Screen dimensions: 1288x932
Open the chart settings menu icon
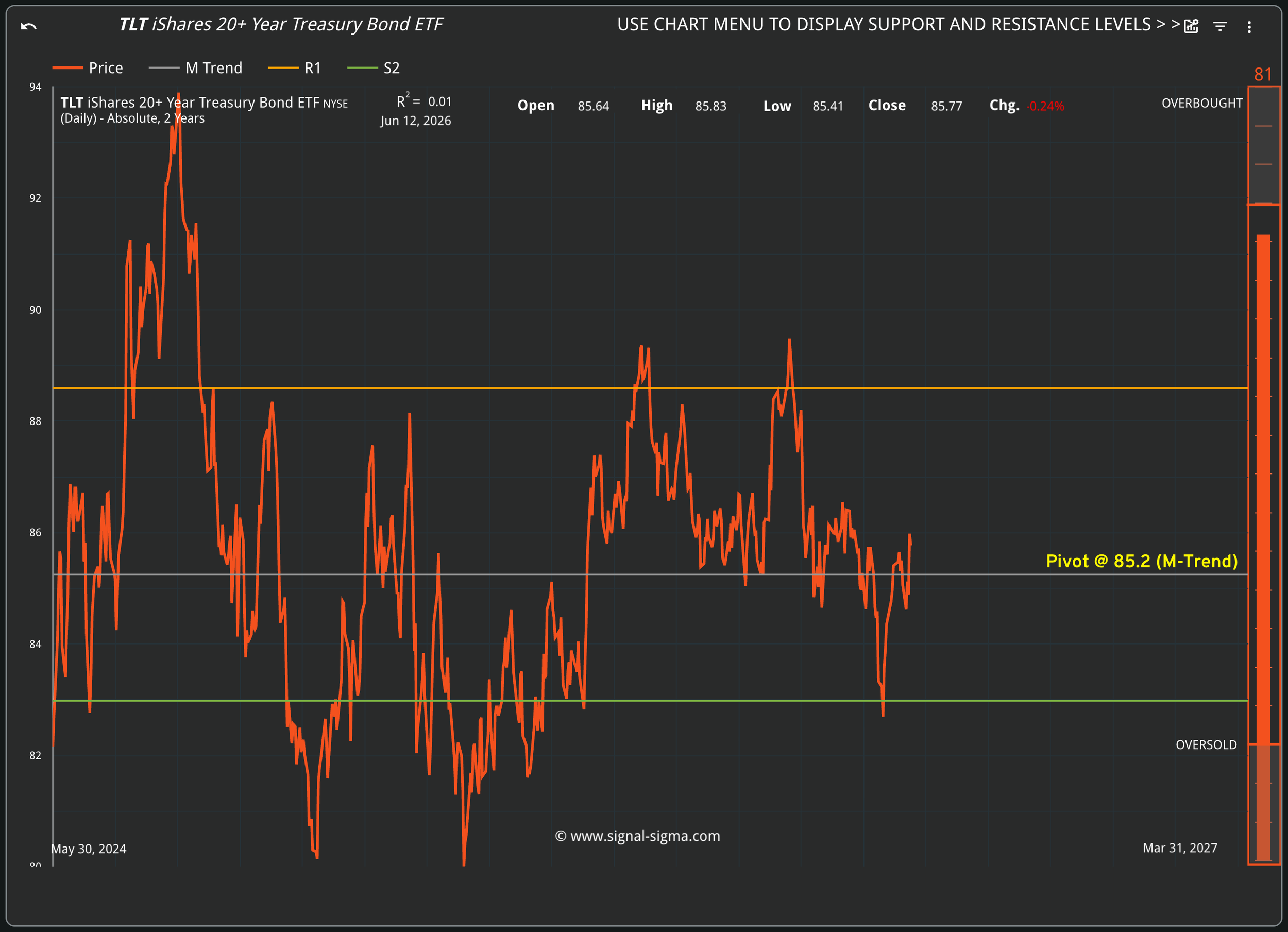coord(1191,26)
